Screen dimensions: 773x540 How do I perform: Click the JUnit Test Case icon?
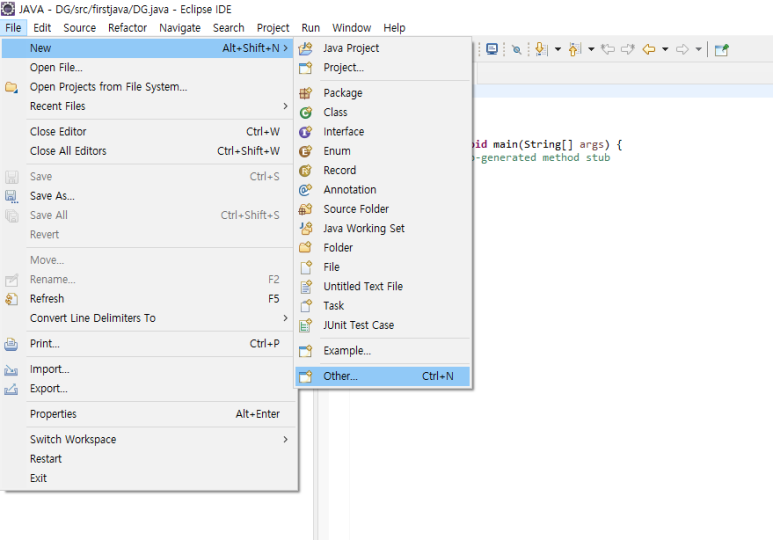[306, 325]
